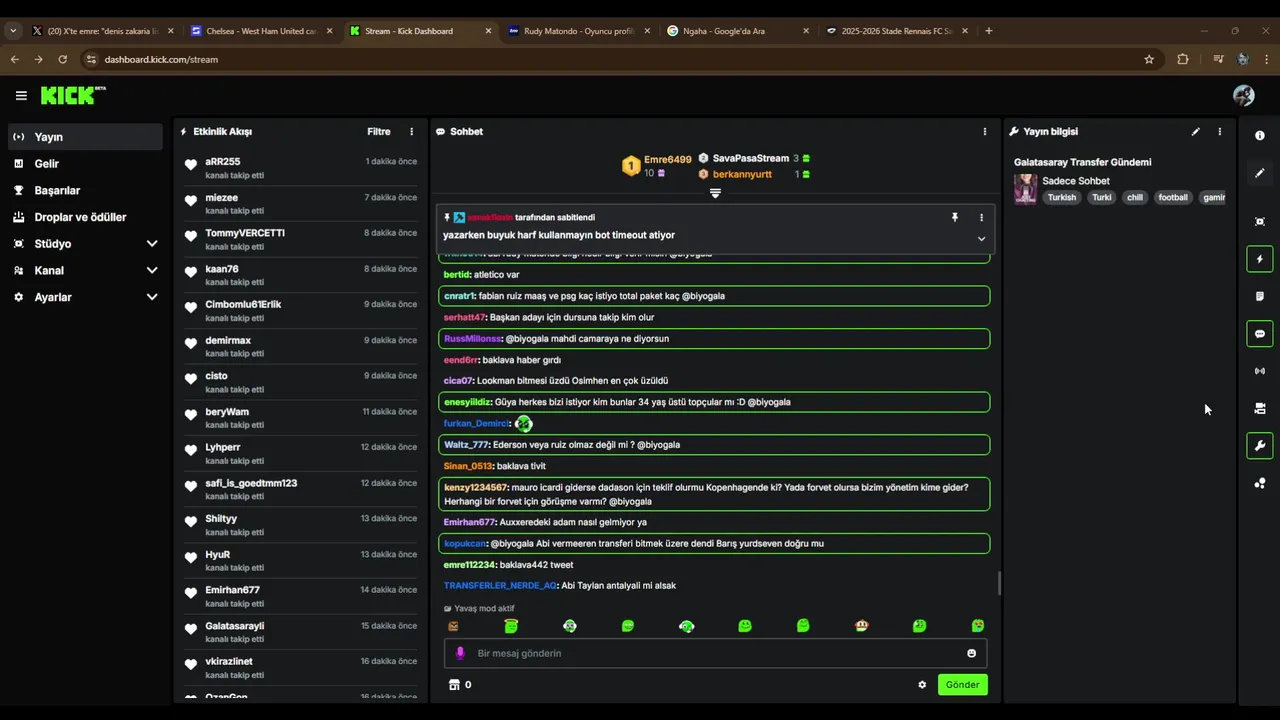
Task: Click the chill tag
Action: click(x=1135, y=197)
